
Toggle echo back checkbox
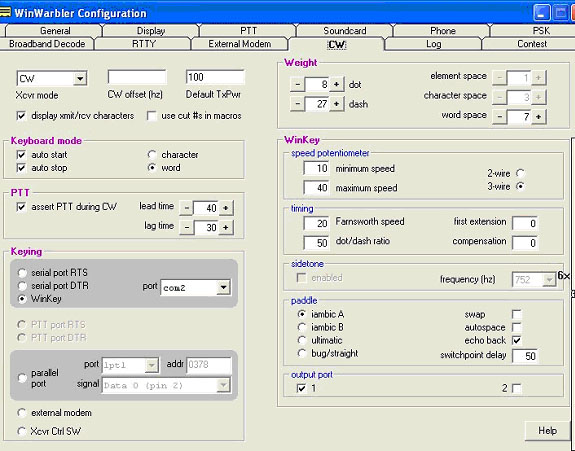click(517, 340)
